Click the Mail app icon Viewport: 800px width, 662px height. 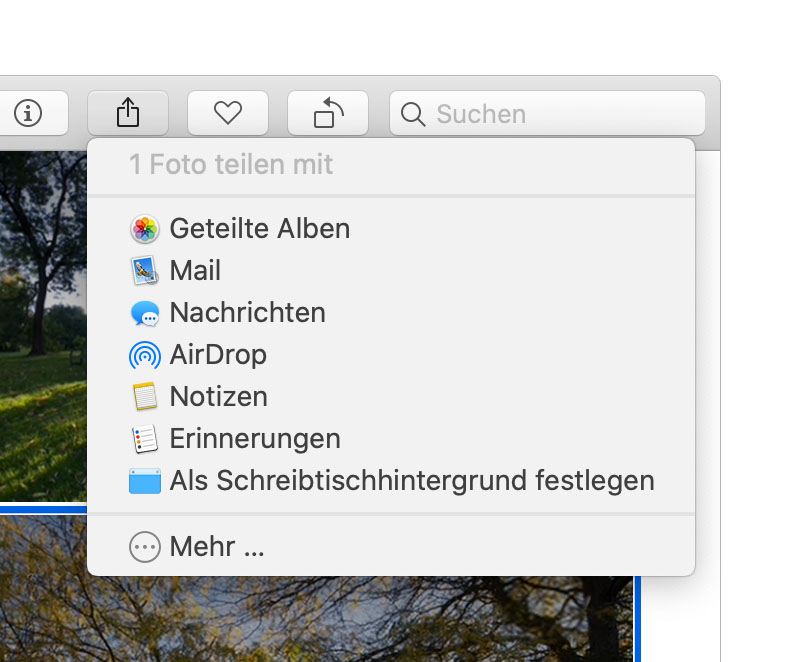tap(145, 271)
